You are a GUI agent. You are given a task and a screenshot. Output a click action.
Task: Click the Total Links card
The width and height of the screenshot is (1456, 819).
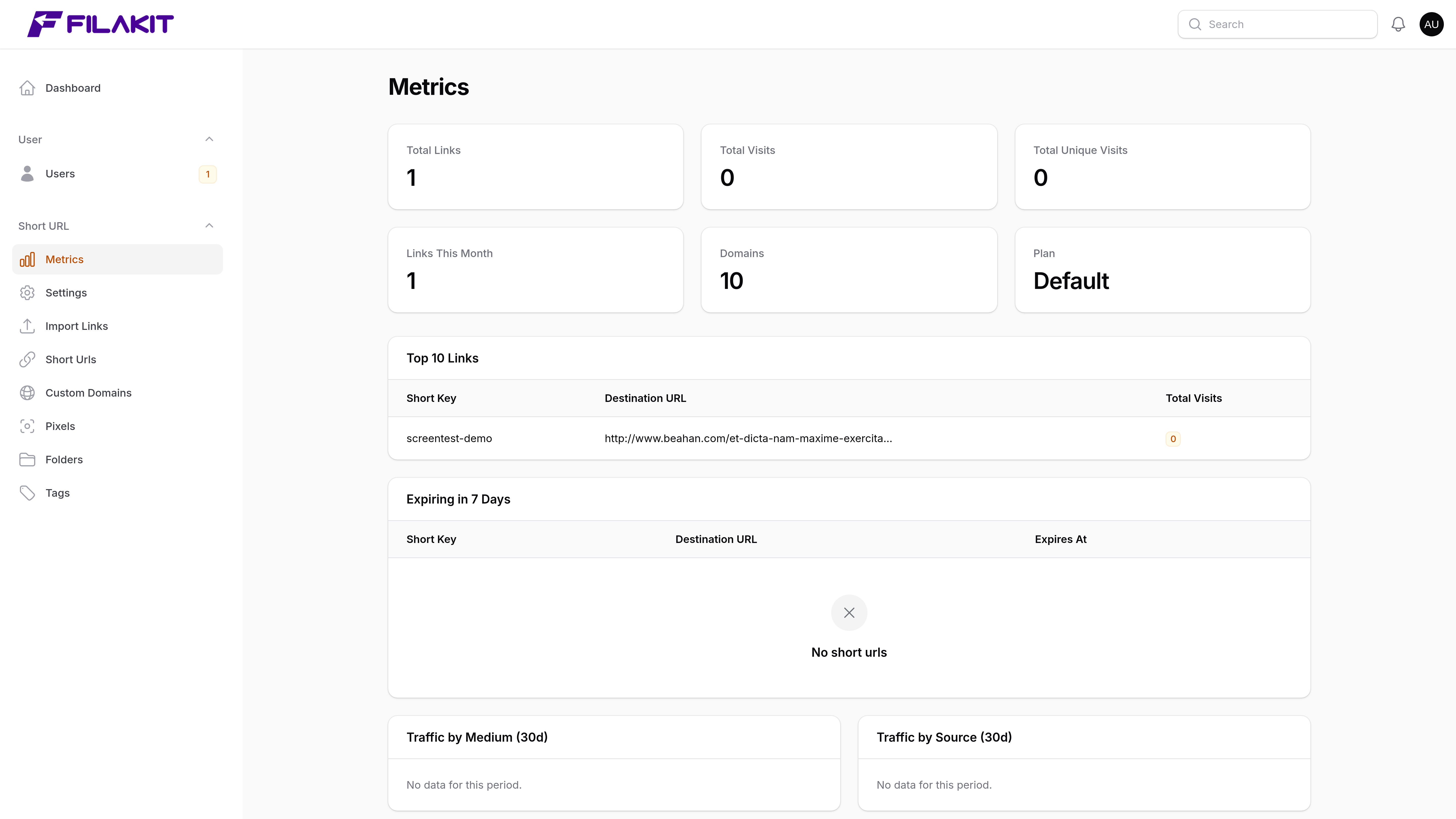pos(535,167)
